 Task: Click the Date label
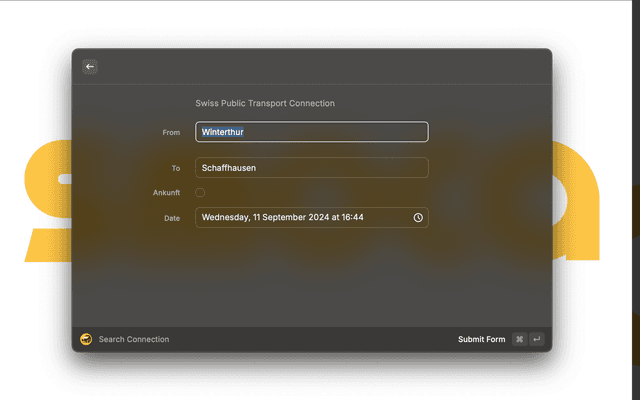(171, 217)
